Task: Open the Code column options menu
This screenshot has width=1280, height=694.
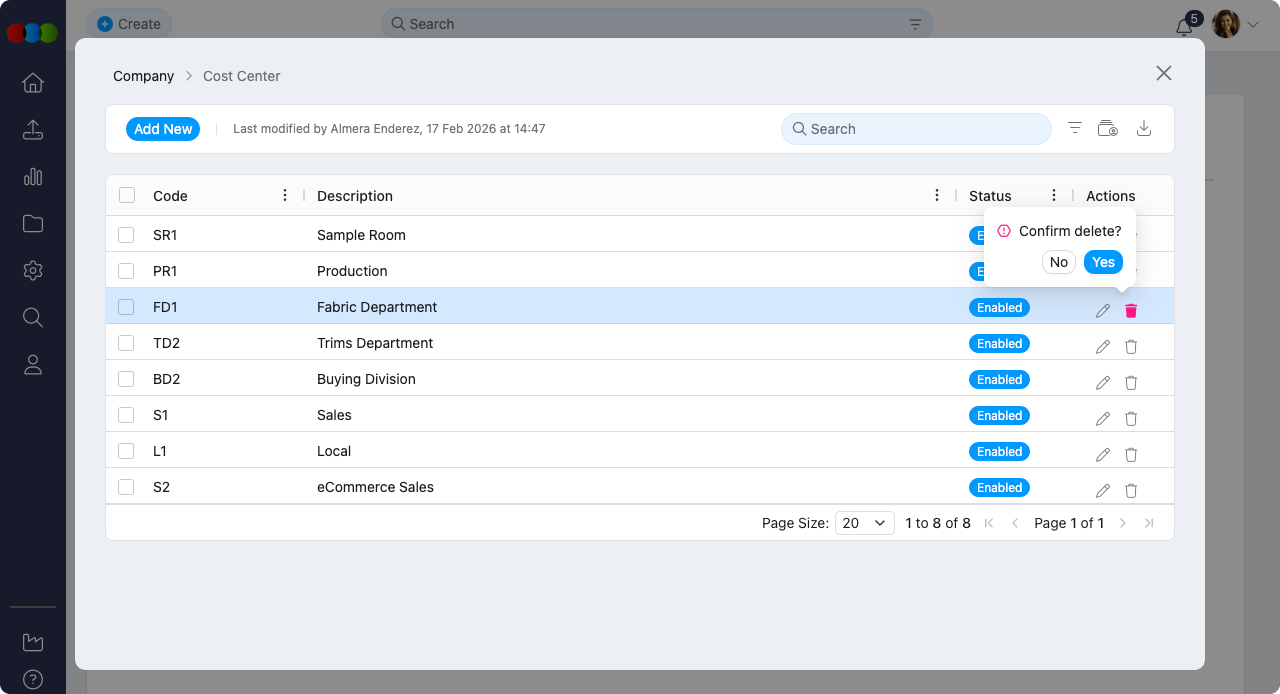Action: pyautogui.click(x=285, y=195)
